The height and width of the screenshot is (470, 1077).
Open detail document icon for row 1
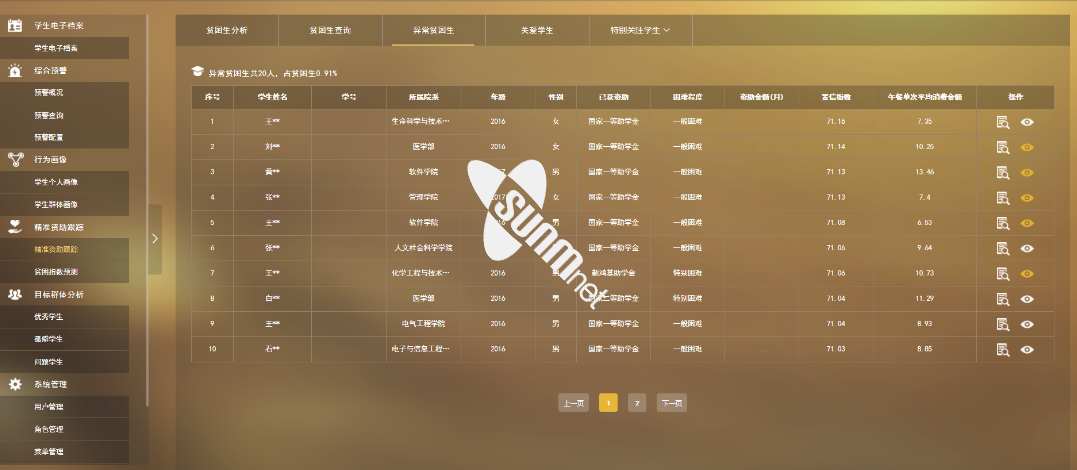pos(1002,122)
